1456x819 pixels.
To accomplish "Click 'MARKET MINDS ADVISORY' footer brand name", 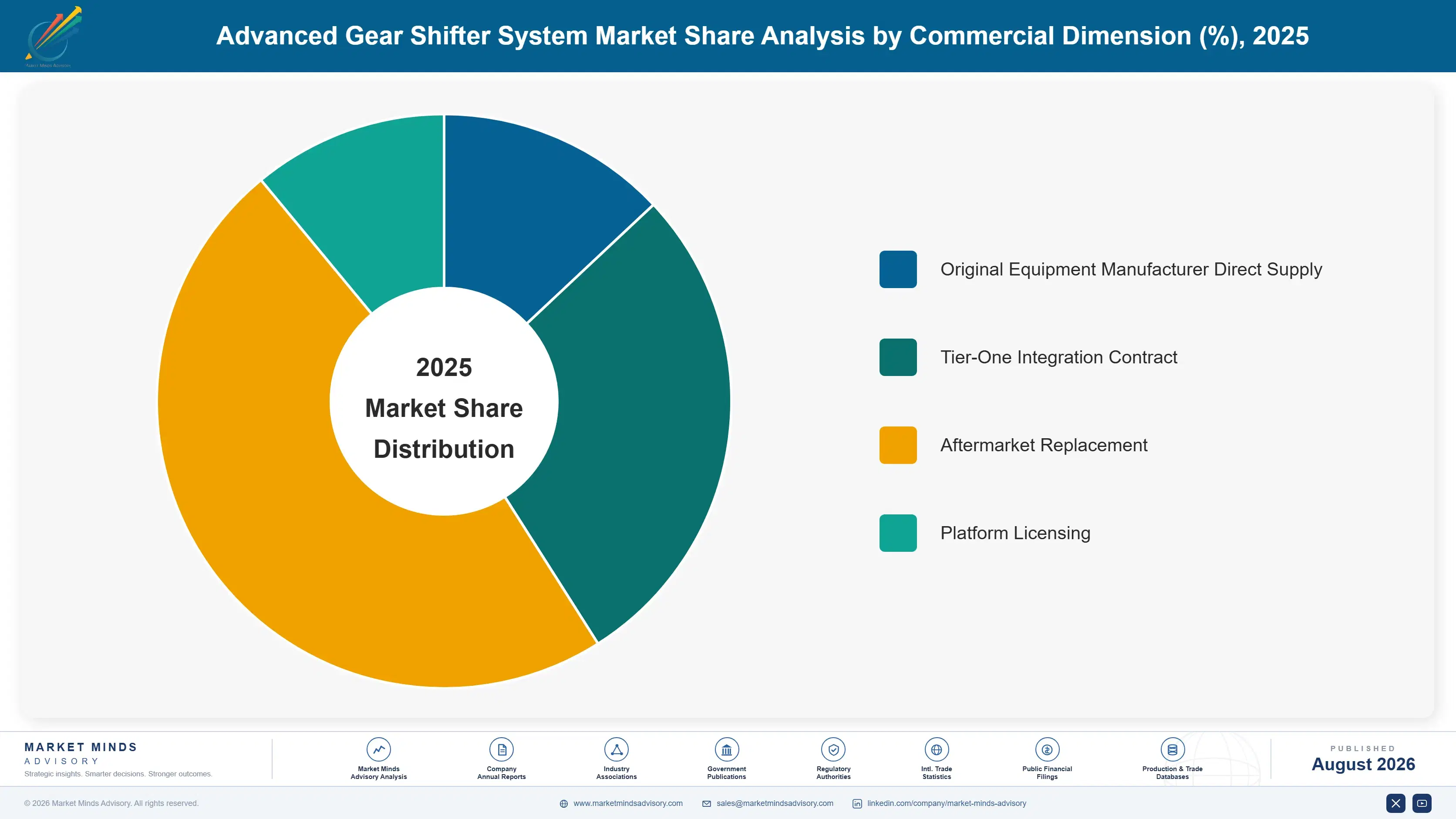I will point(81,753).
